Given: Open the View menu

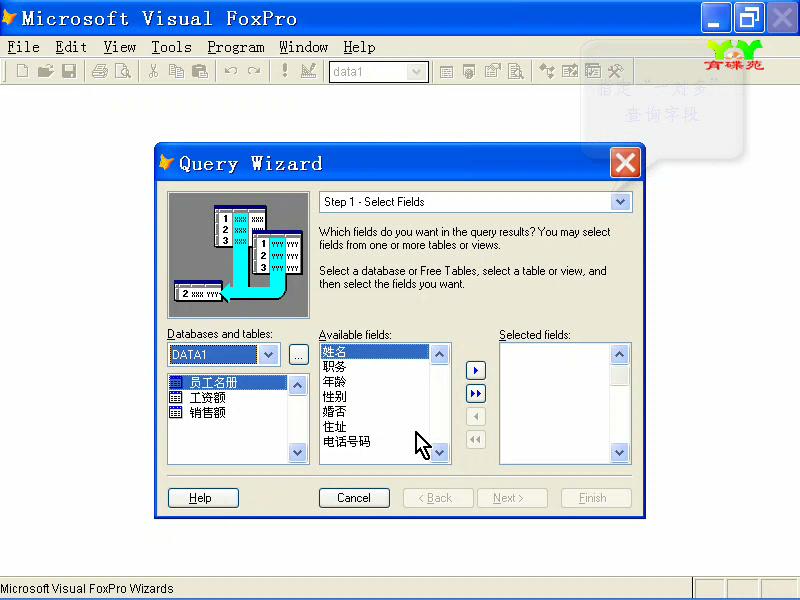Looking at the screenshot, I should coord(120,47).
